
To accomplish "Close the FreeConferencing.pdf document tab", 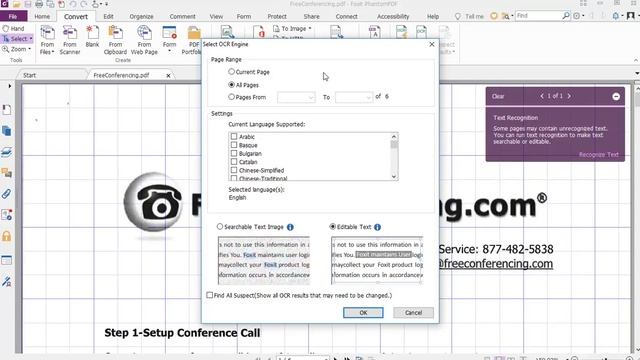I will click(x=168, y=76).
